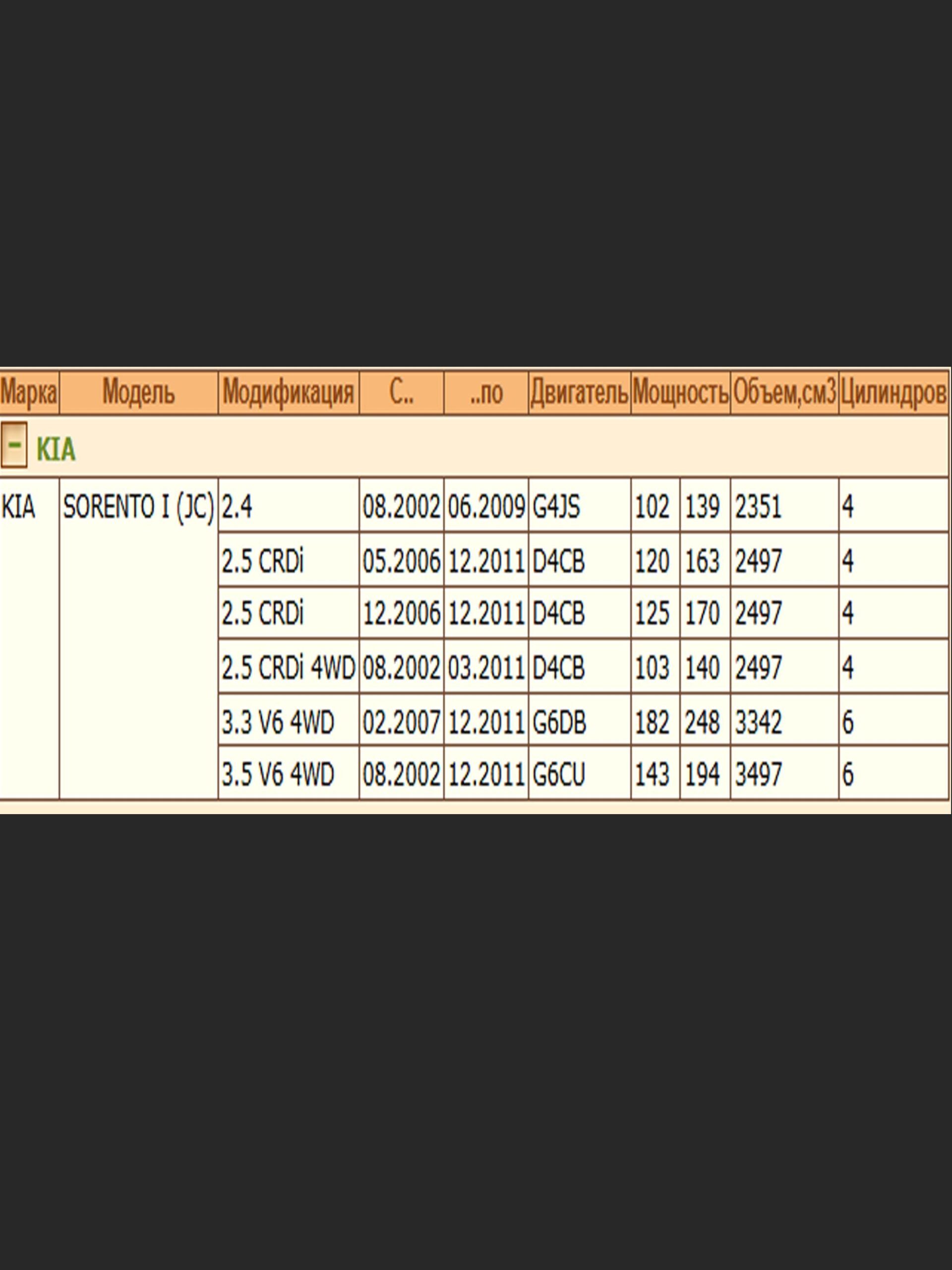Select the SORENTO I (JC) model cell
This screenshot has width=952, height=1270.
(138, 507)
